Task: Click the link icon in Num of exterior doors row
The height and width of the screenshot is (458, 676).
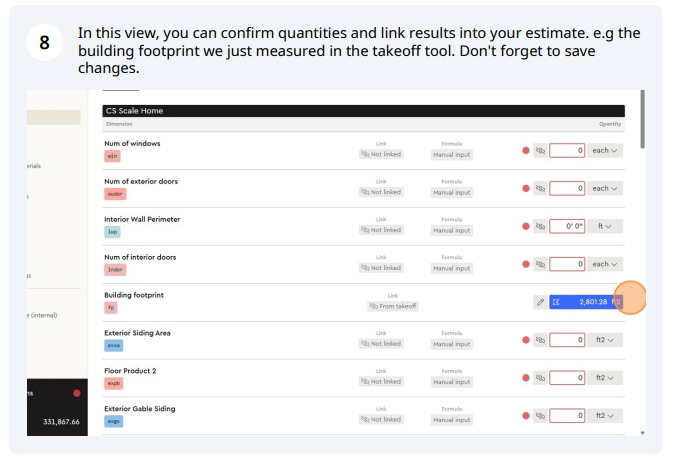Action: pyautogui.click(x=540, y=188)
